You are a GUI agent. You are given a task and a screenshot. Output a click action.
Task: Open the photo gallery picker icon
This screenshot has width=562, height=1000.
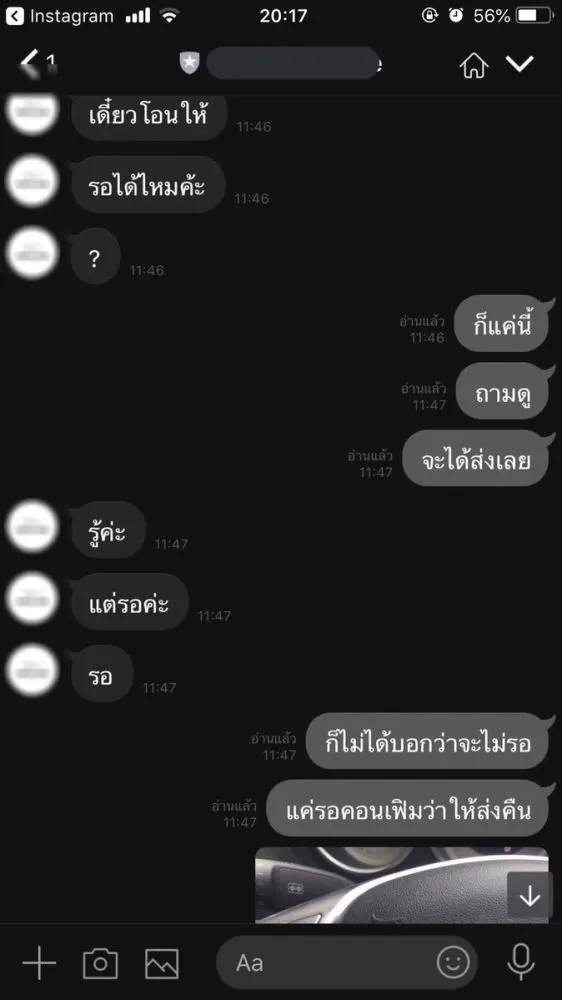tap(162, 963)
